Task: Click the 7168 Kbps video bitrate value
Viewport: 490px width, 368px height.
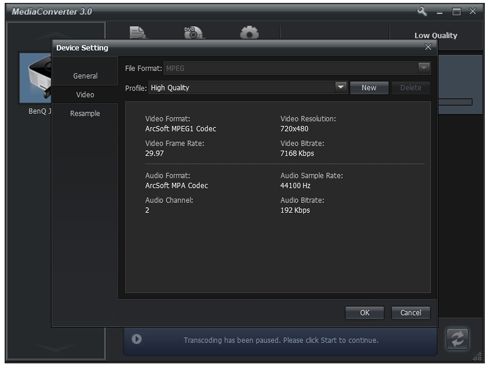Action: [x=297, y=153]
